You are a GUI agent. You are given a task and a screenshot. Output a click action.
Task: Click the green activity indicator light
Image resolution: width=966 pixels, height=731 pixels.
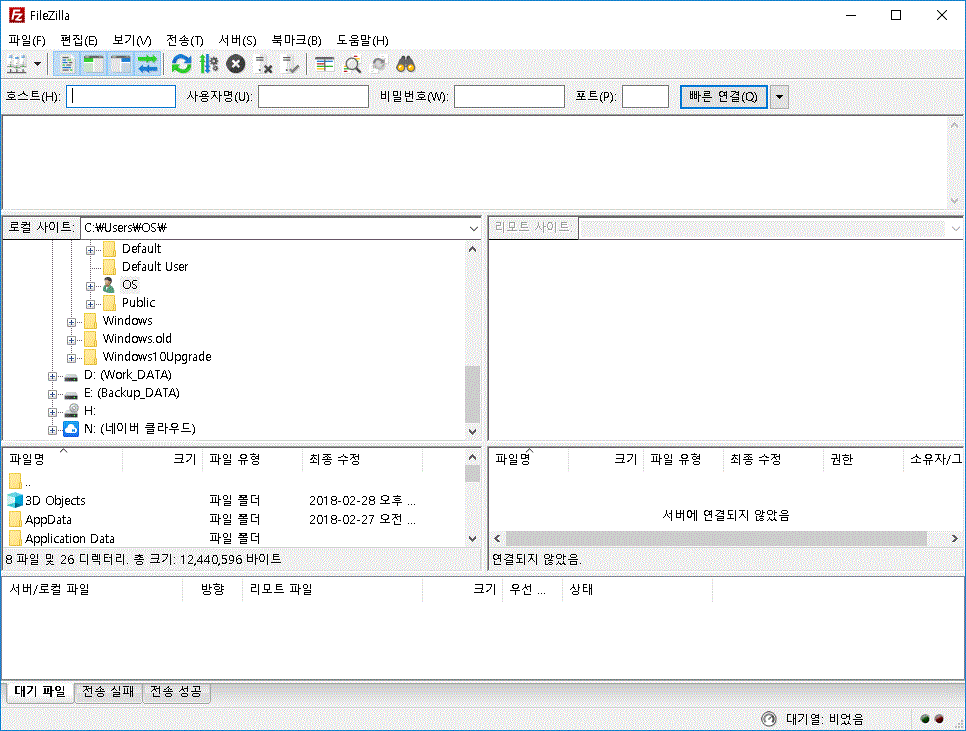925,719
